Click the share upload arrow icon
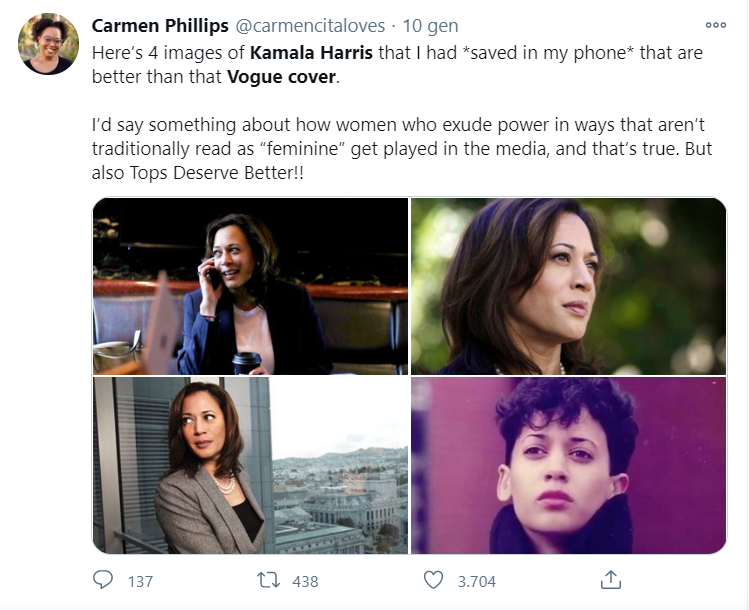Screen dimensions: 749x610 click(x=611, y=580)
